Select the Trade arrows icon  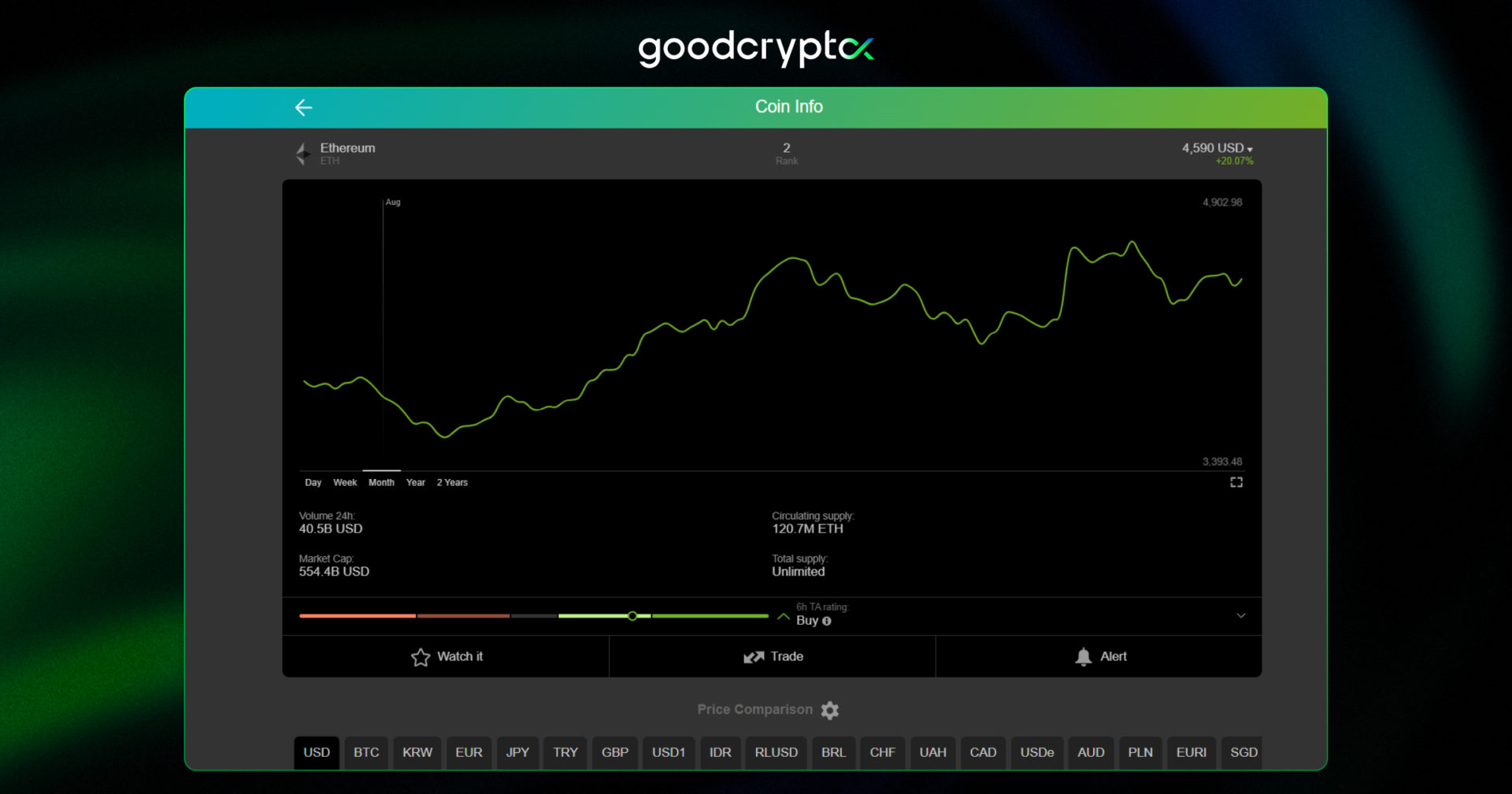[x=754, y=656]
